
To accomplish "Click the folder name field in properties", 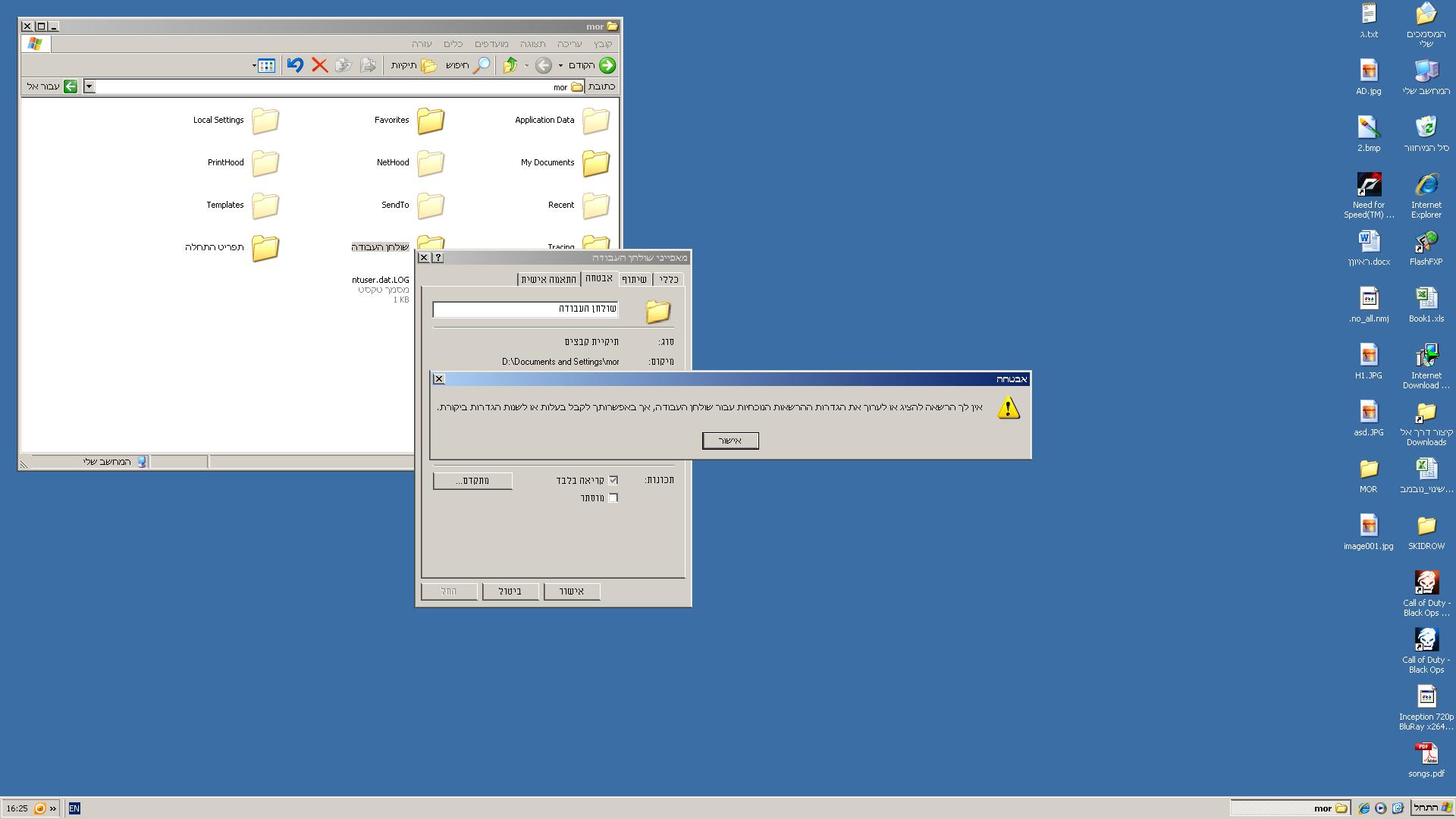I will (x=526, y=309).
